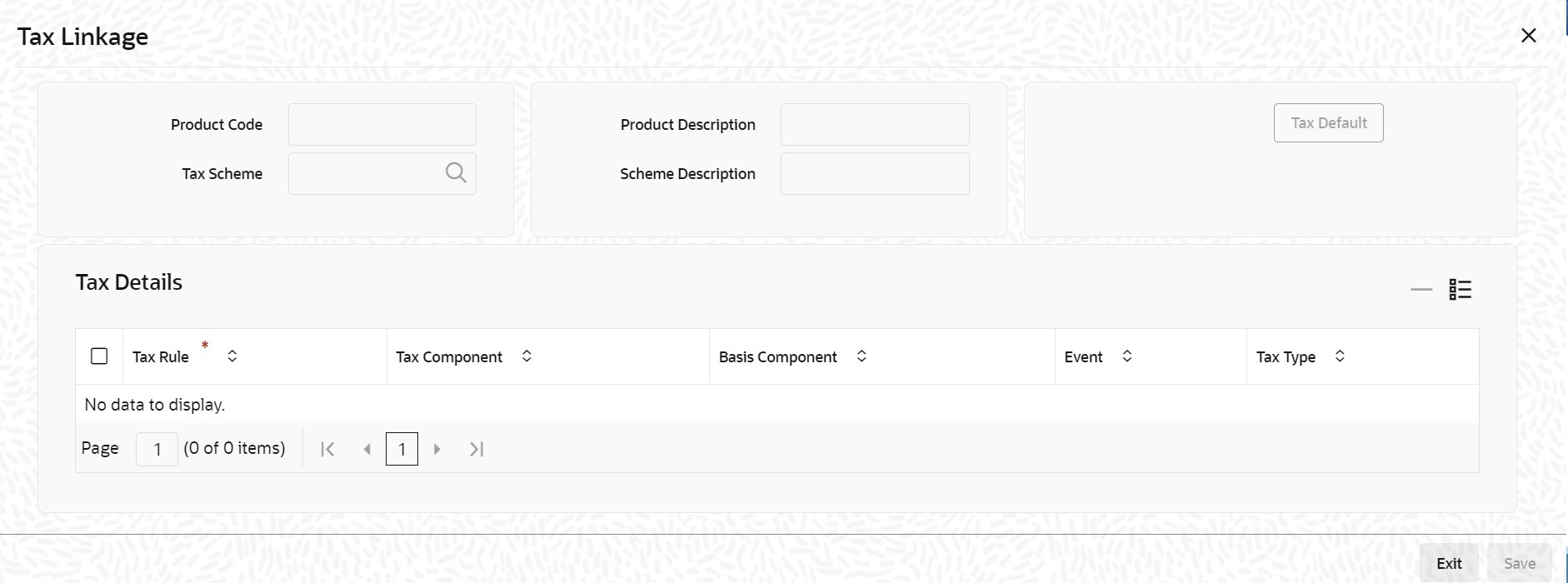Search for a Tax Scheme using magnifier icon
The height and width of the screenshot is (583, 1568).
455,172
